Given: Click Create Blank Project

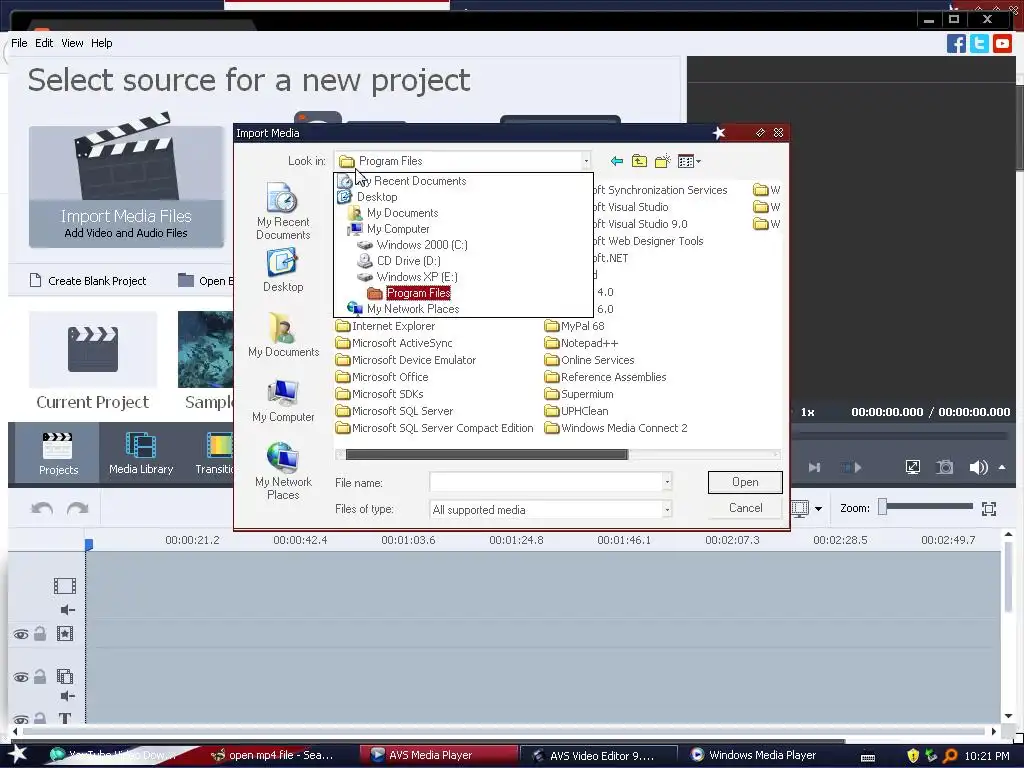Looking at the screenshot, I should 88,281.
